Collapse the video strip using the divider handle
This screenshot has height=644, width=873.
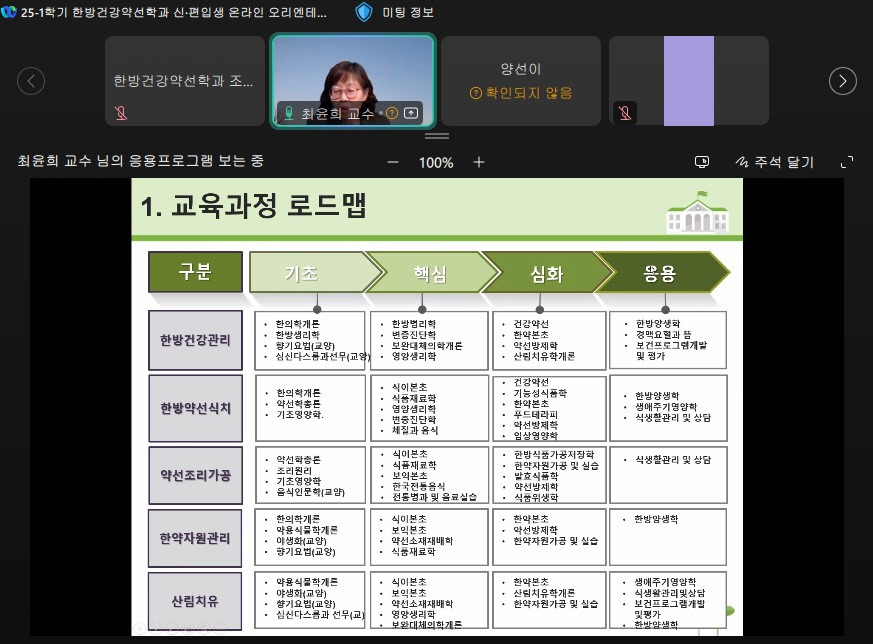coord(437,136)
